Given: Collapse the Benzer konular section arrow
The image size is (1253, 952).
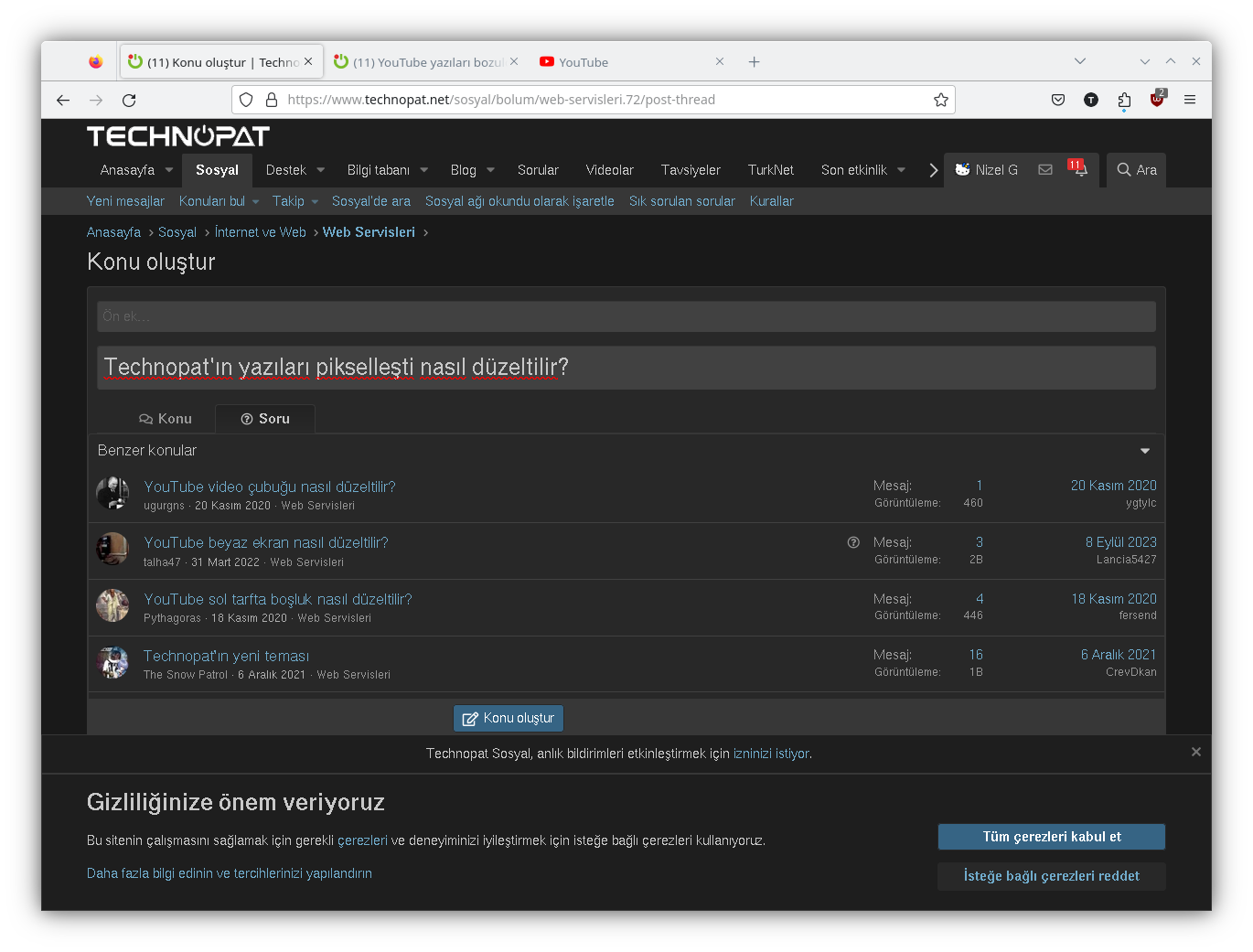Looking at the screenshot, I should [x=1145, y=451].
